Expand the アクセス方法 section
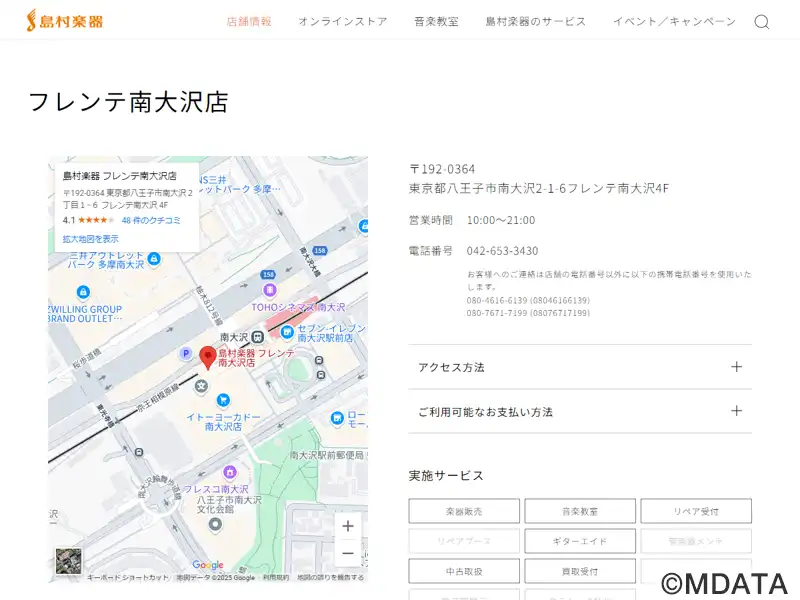The height and width of the screenshot is (600, 800). pos(580,367)
